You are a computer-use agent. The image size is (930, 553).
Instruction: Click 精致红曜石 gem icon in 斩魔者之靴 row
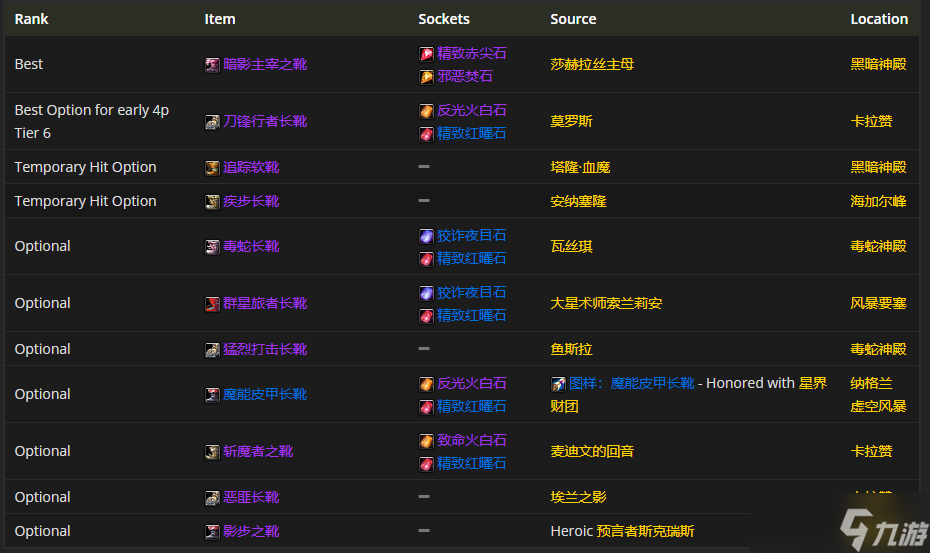(426, 464)
